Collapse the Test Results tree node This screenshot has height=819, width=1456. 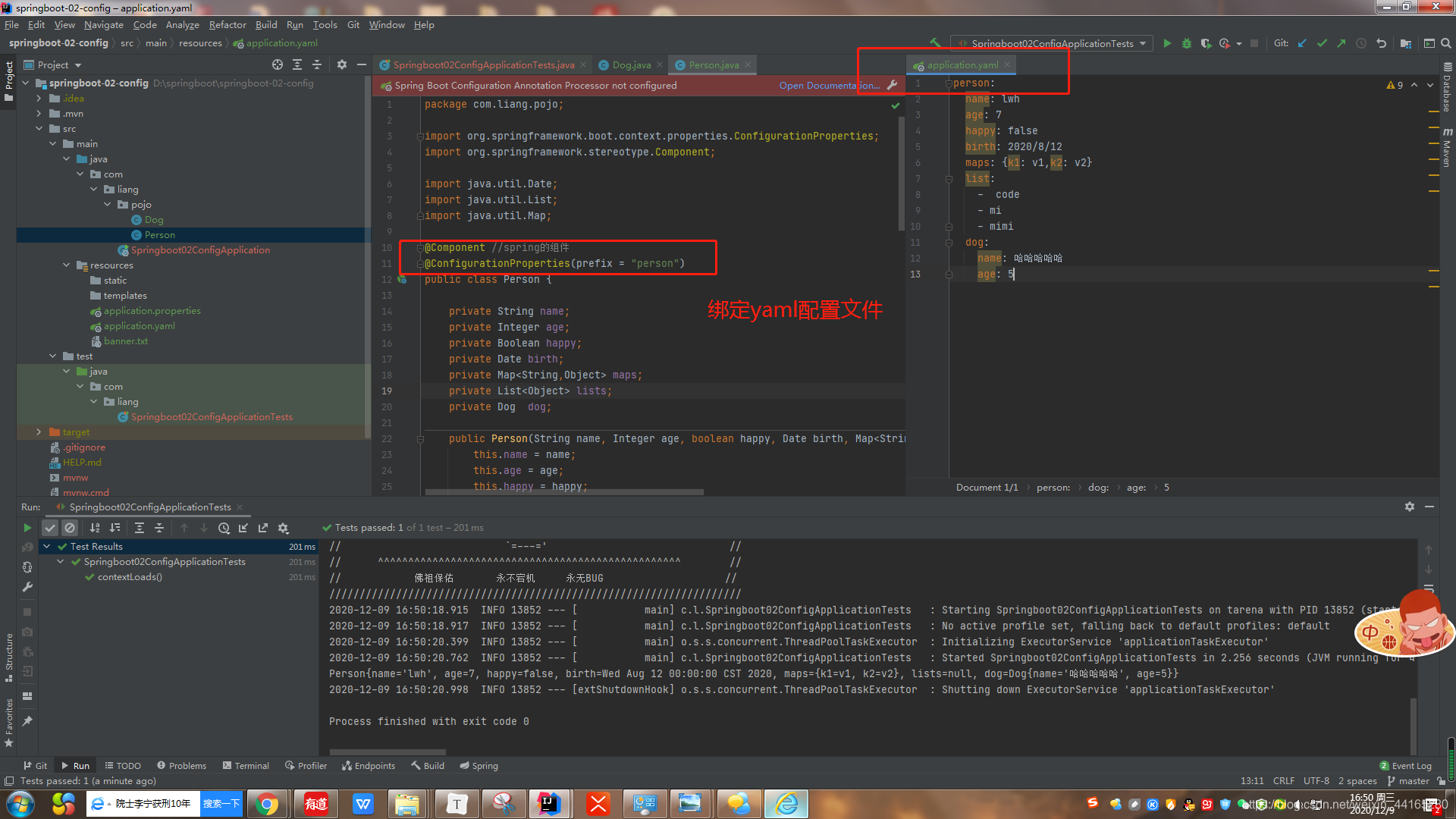(x=47, y=546)
